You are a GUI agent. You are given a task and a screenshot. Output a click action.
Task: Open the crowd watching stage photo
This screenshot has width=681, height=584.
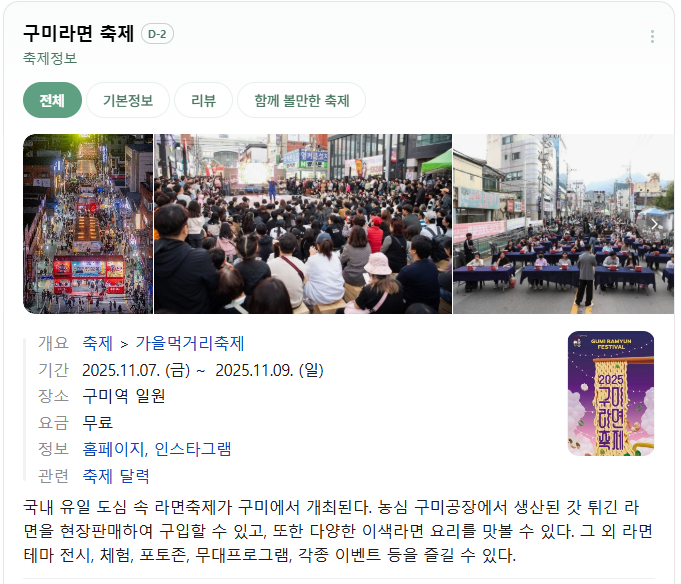(303, 224)
